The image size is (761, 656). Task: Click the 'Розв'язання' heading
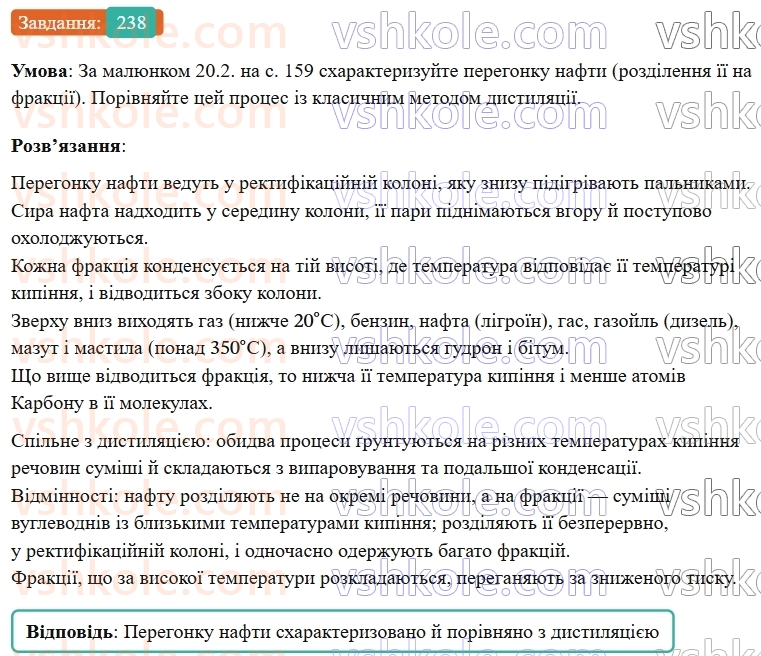pyautogui.click(x=66, y=146)
